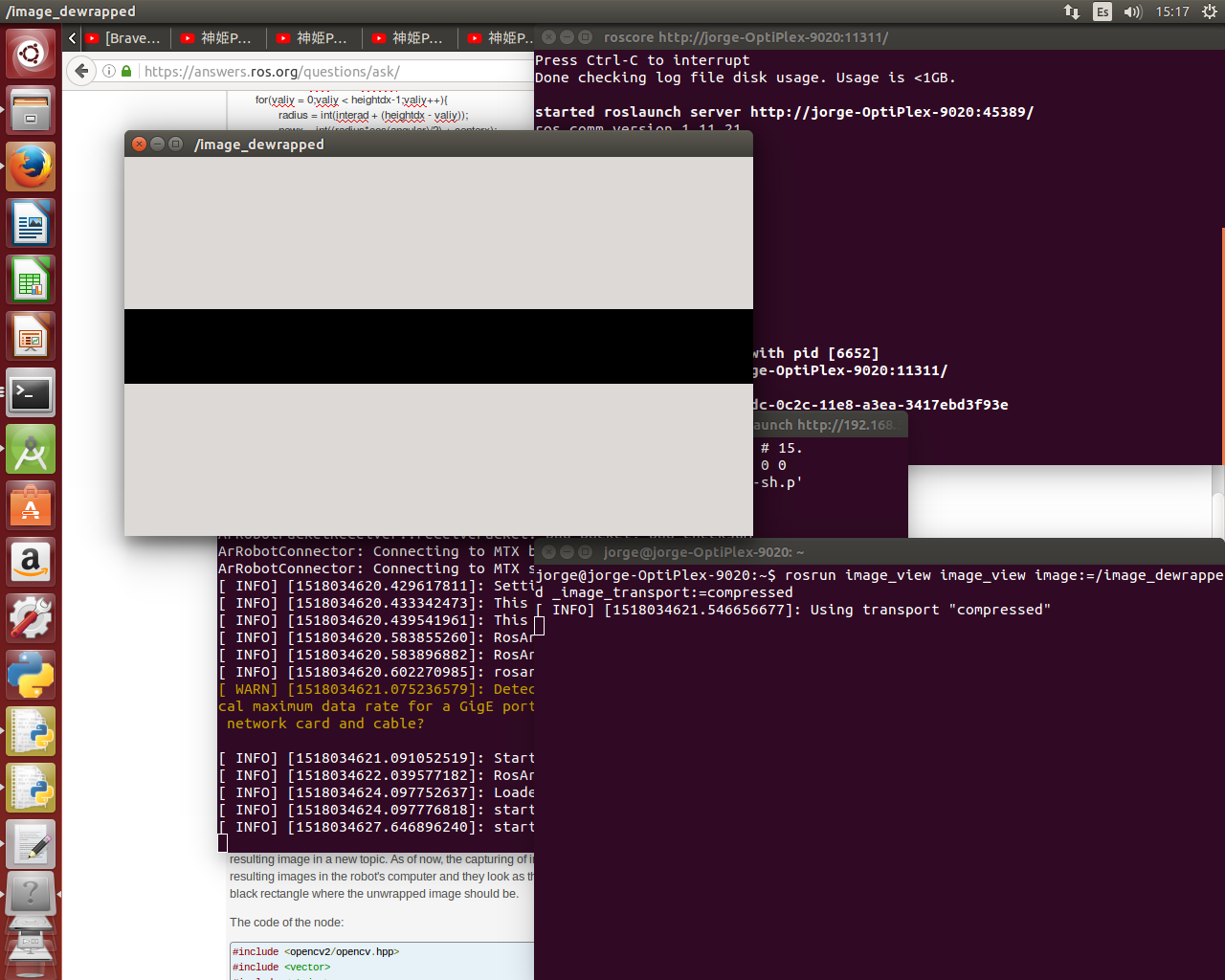Click 'started roslaunch server' line in roscore terminal
Image resolution: width=1225 pixels, height=980 pixels.
point(784,112)
